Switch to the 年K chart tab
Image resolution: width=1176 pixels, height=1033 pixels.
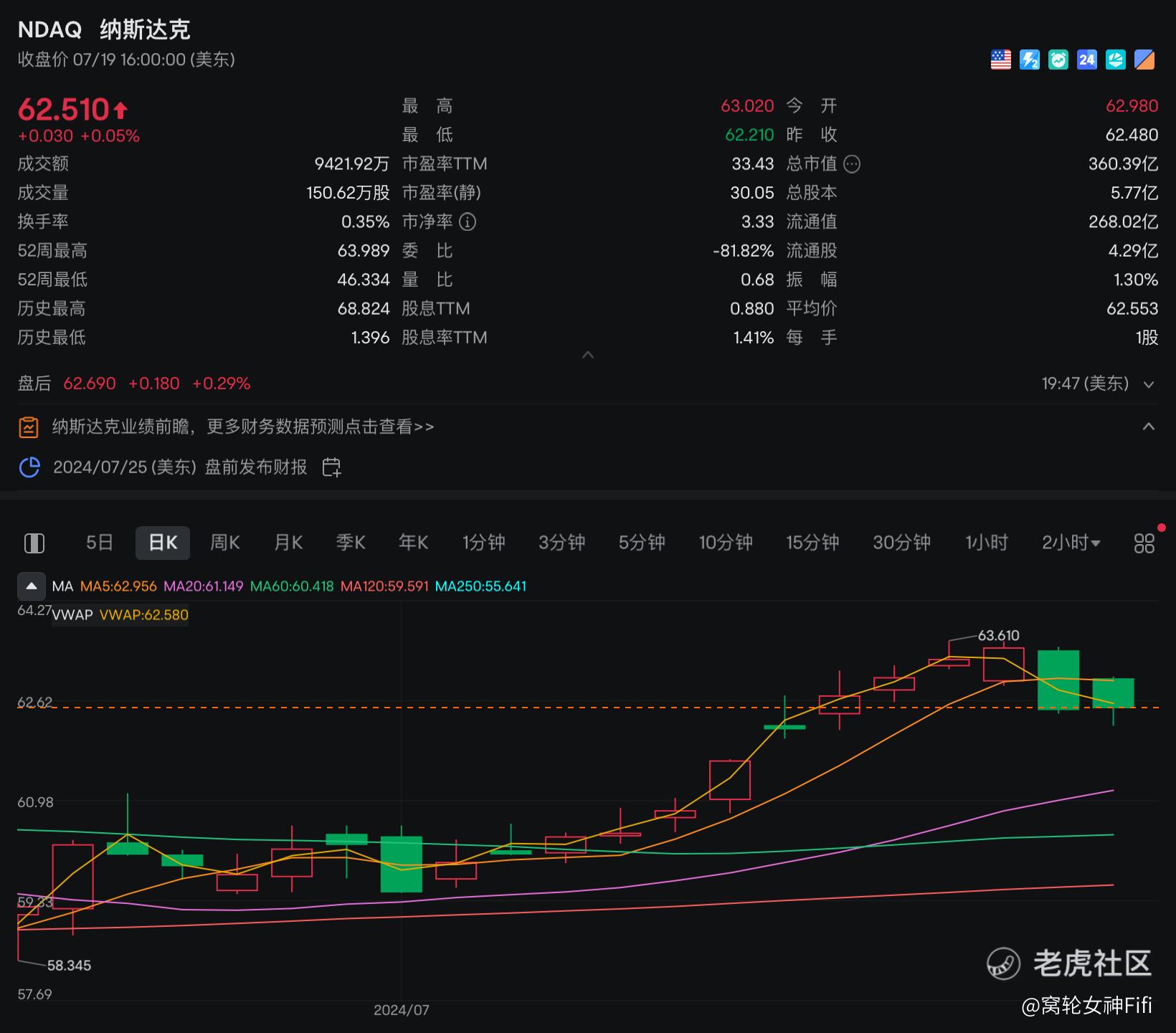[x=414, y=543]
